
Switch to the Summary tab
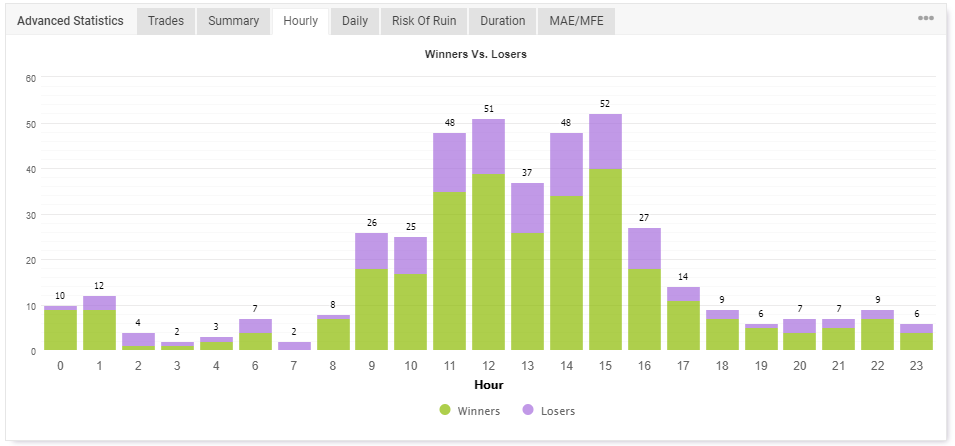233,21
